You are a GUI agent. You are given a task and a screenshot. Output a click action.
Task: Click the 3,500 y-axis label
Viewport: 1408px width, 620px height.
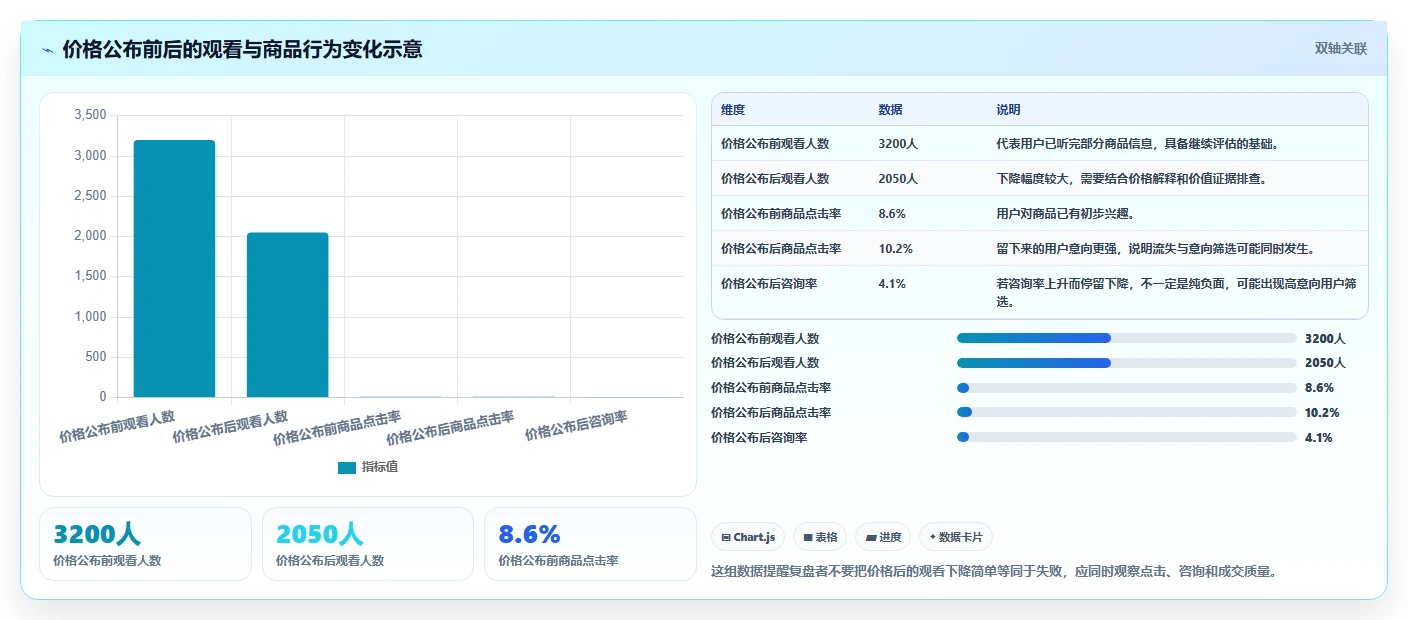point(90,115)
